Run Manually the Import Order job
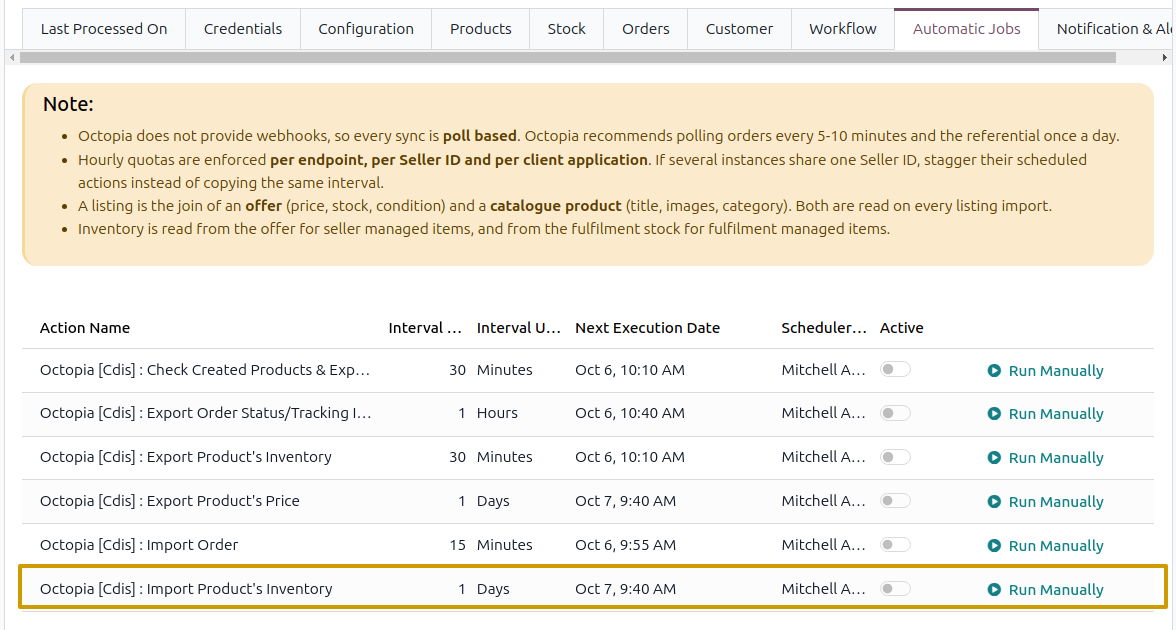This screenshot has width=1176, height=630. coord(1046,545)
